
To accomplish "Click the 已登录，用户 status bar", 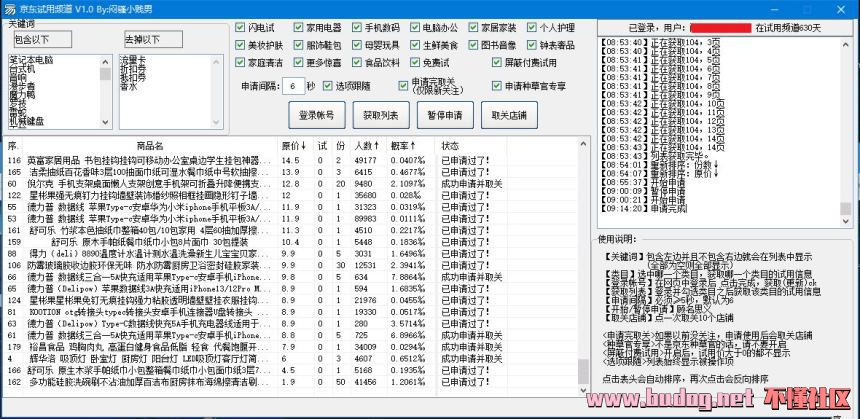I will click(724, 28).
